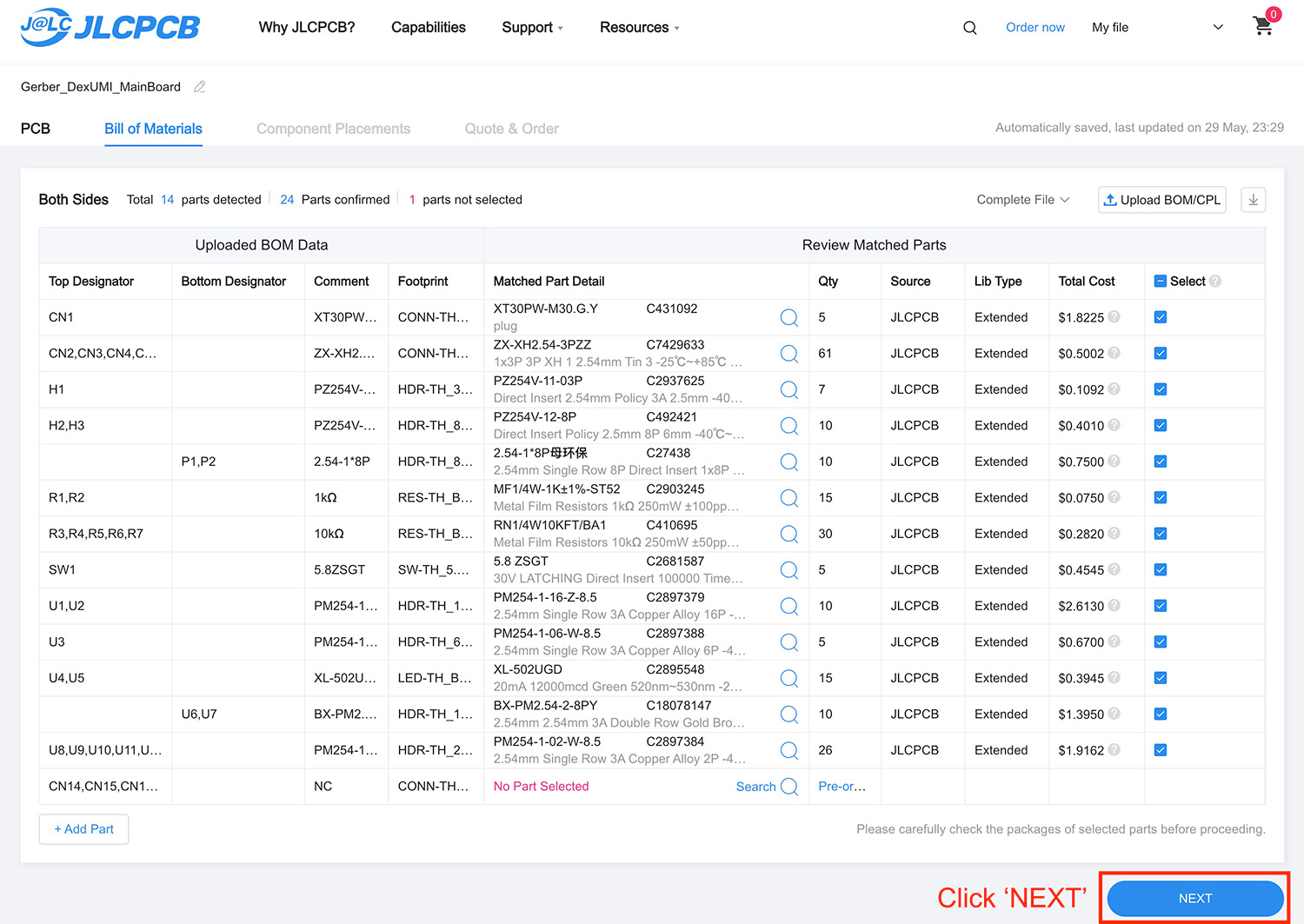Open Capabilities page

coord(429,28)
